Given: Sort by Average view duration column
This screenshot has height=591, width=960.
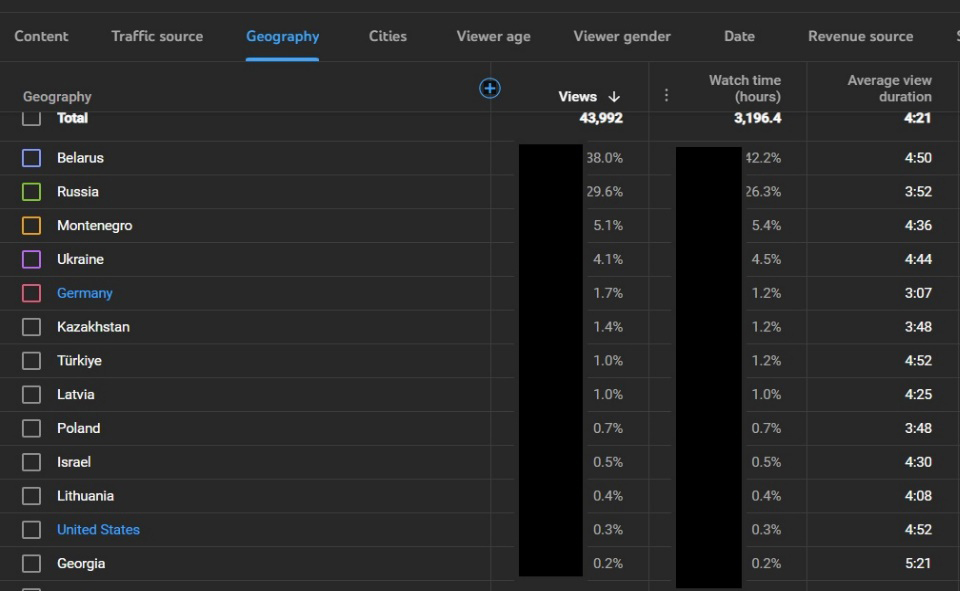Looking at the screenshot, I should [x=889, y=88].
